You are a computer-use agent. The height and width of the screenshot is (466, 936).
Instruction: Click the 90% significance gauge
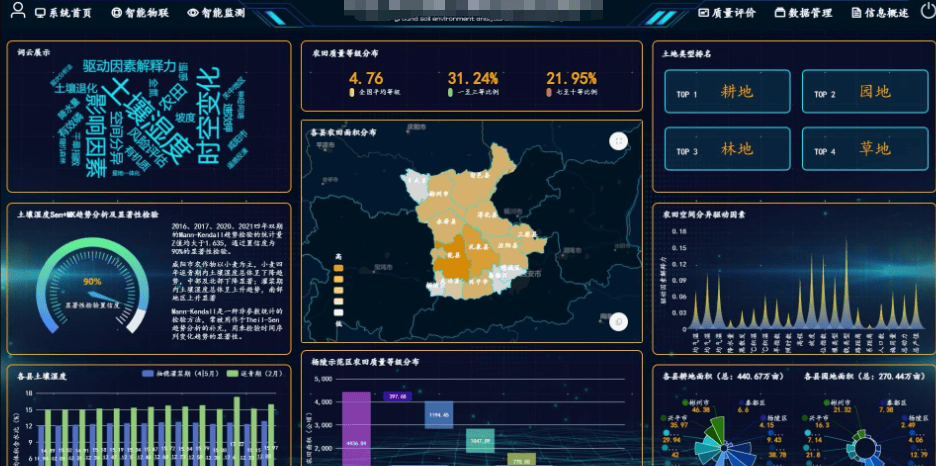(92, 286)
